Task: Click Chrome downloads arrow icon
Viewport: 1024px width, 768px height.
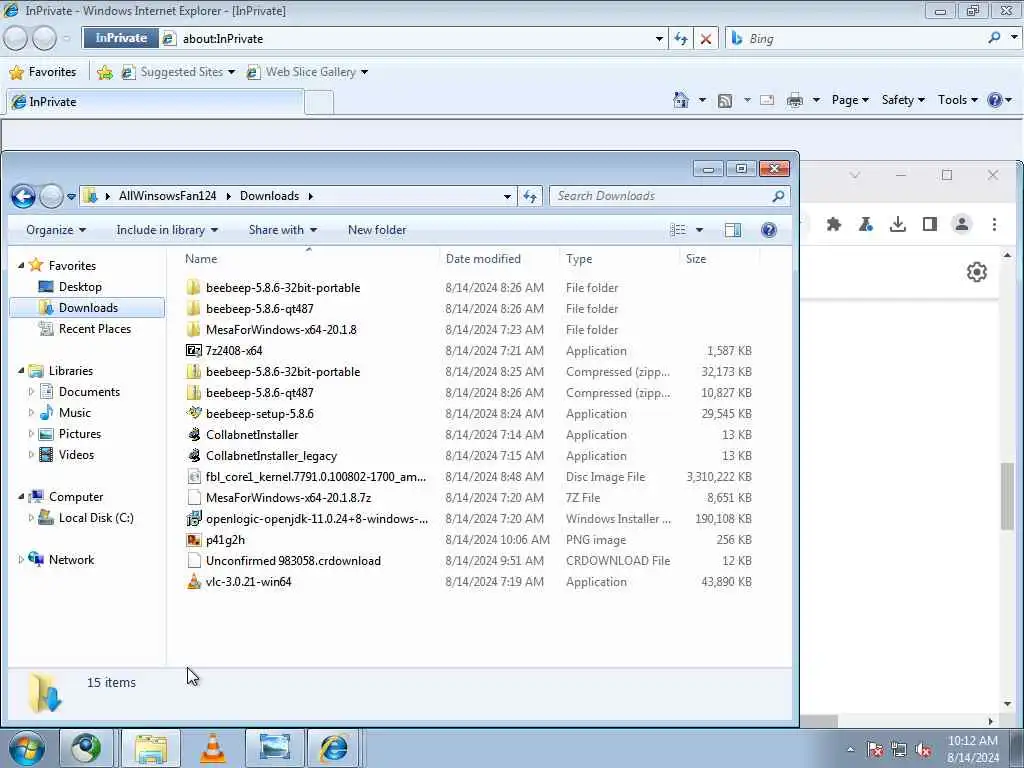Action: [898, 225]
